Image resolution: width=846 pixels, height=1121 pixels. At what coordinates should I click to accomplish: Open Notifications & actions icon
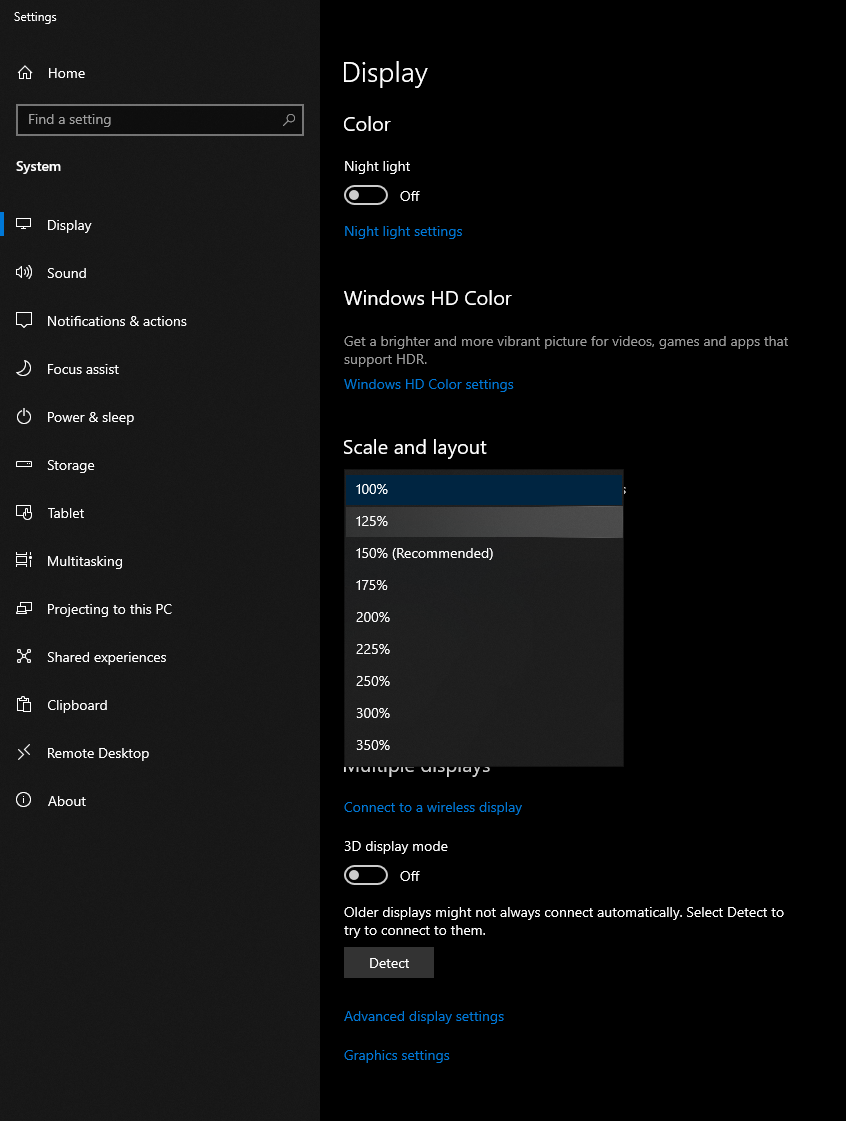(25, 321)
